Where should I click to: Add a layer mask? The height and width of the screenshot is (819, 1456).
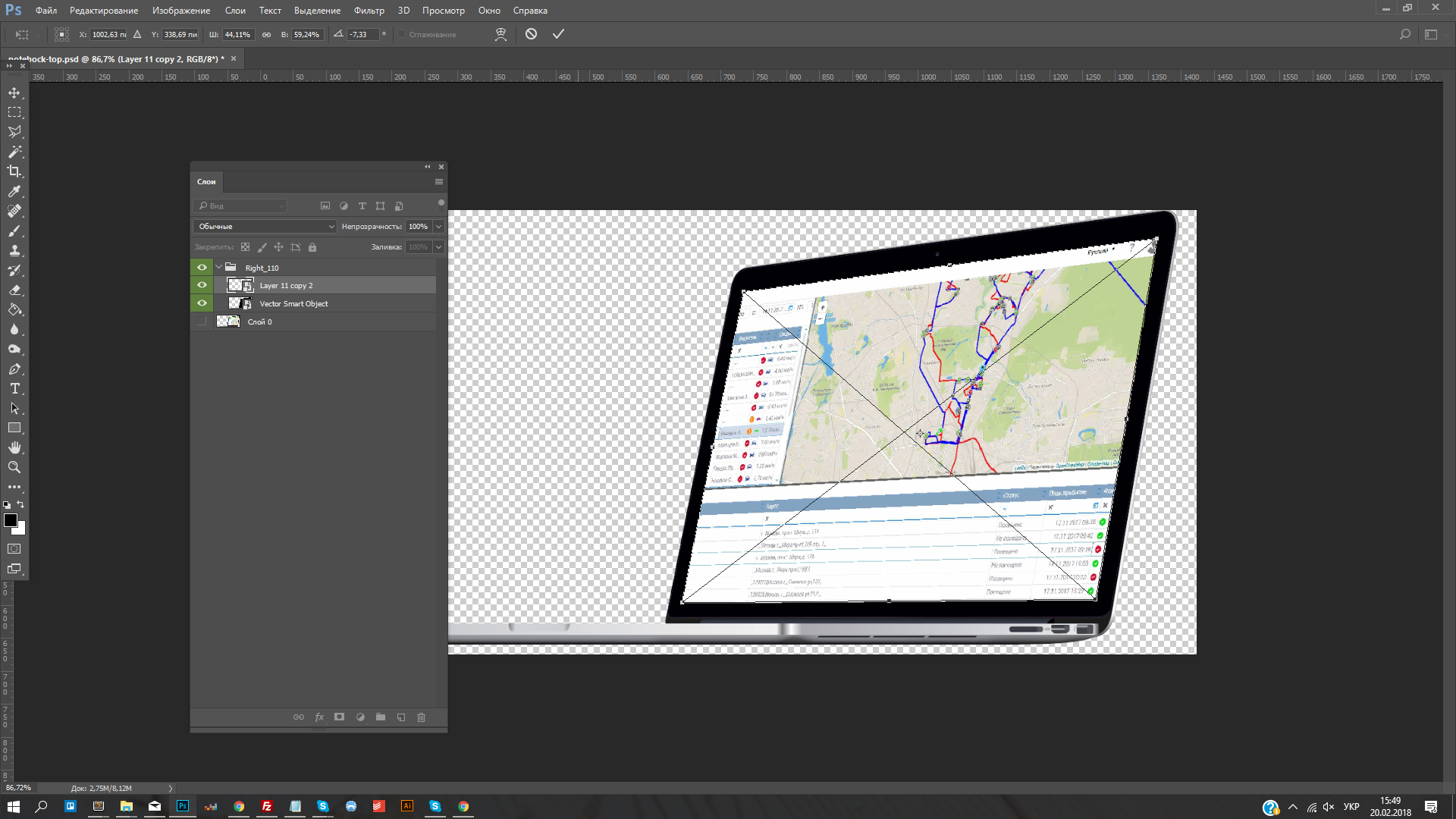[x=339, y=717]
